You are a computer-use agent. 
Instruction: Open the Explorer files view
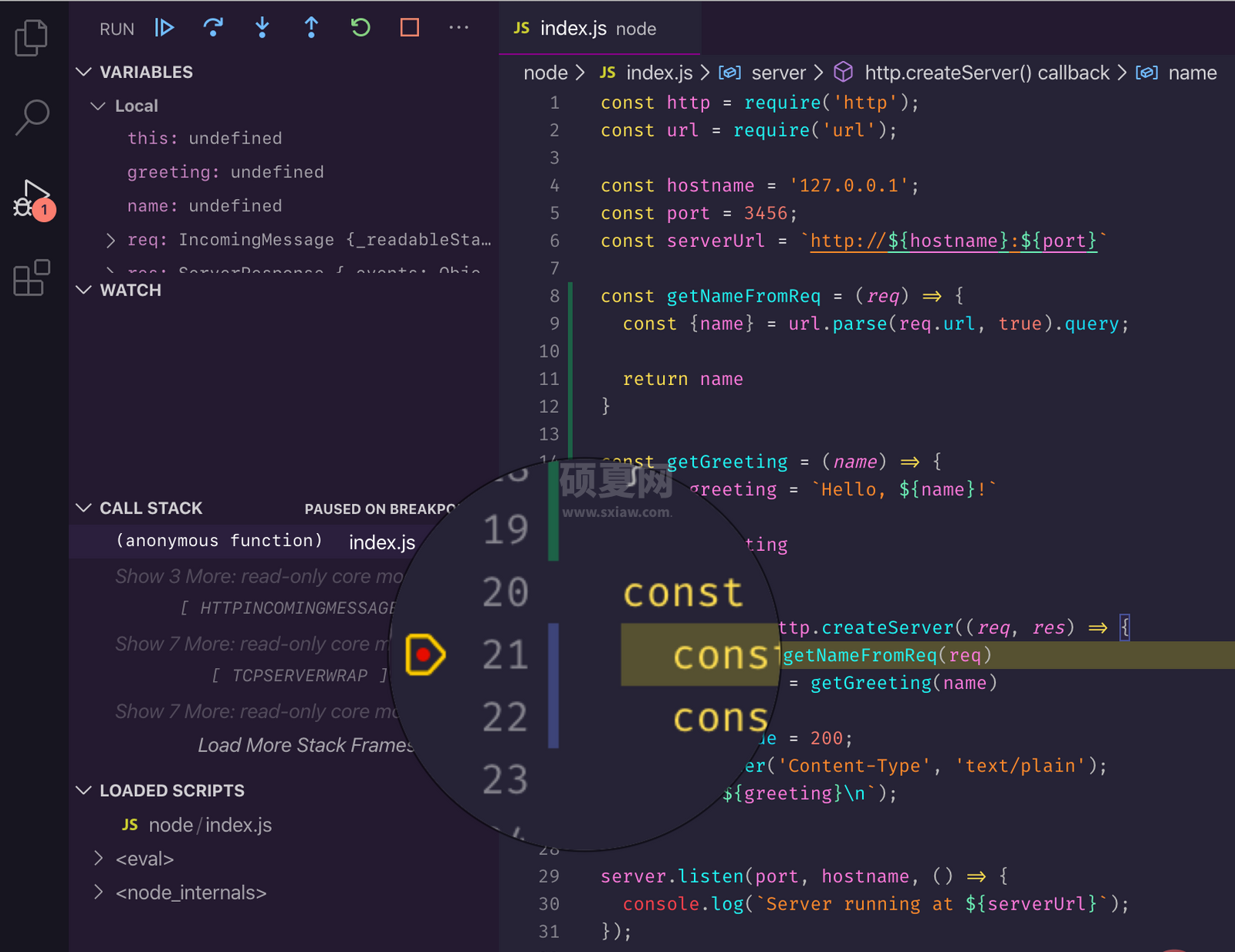[x=31, y=37]
